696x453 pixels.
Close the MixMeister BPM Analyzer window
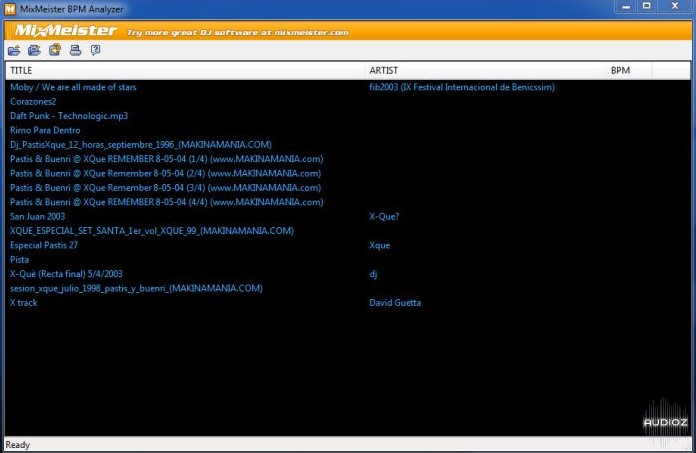point(675,6)
